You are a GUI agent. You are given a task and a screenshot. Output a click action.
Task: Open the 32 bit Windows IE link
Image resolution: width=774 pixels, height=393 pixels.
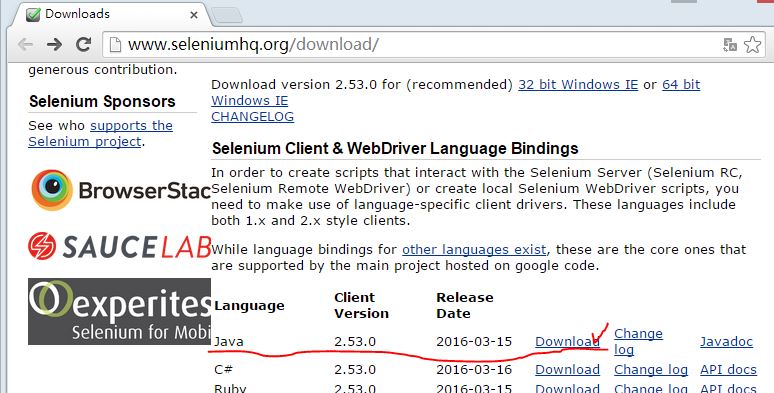click(x=578, y=84)
